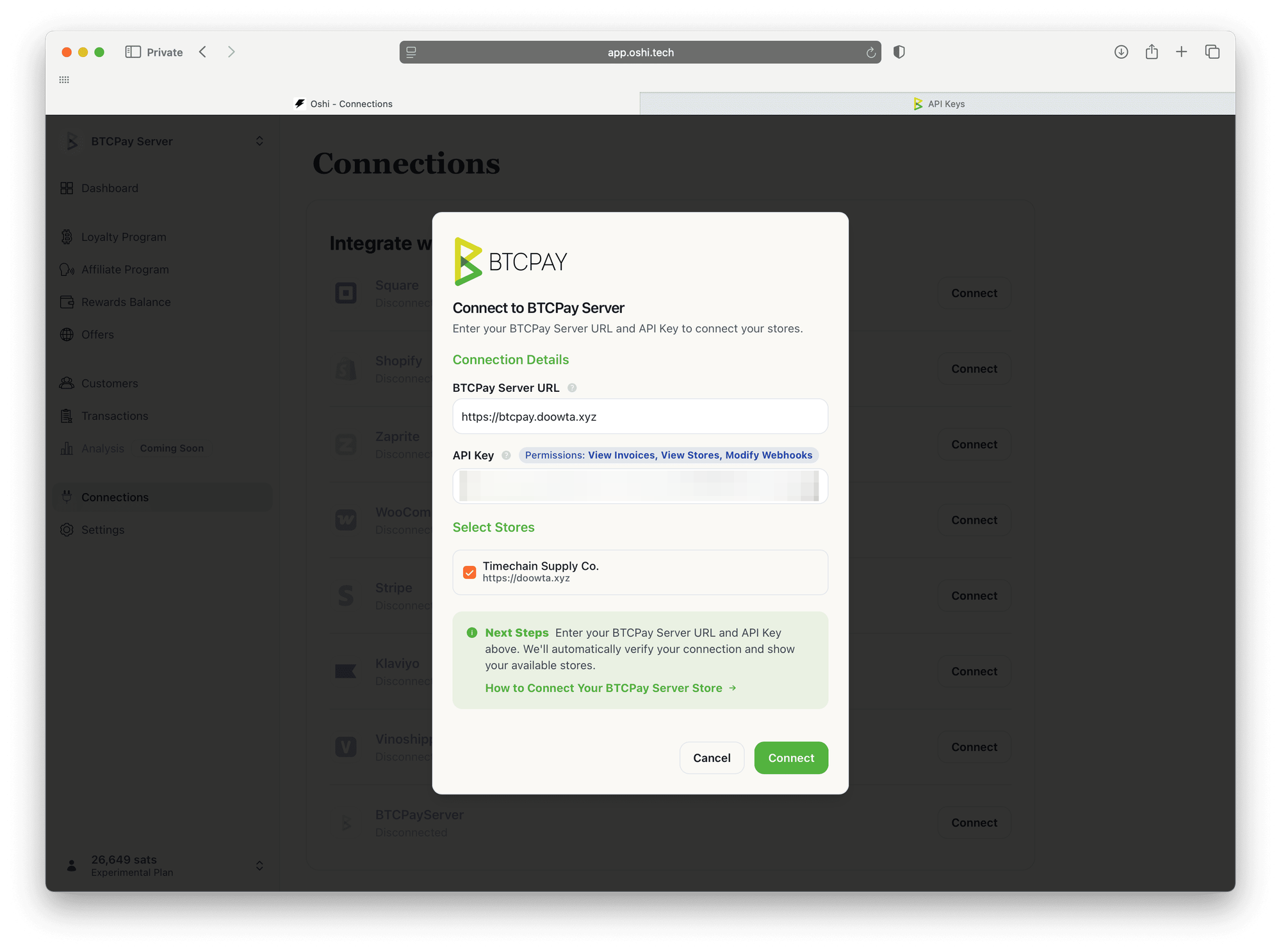Reload the page with the browser refresh icon

[870, 52]
